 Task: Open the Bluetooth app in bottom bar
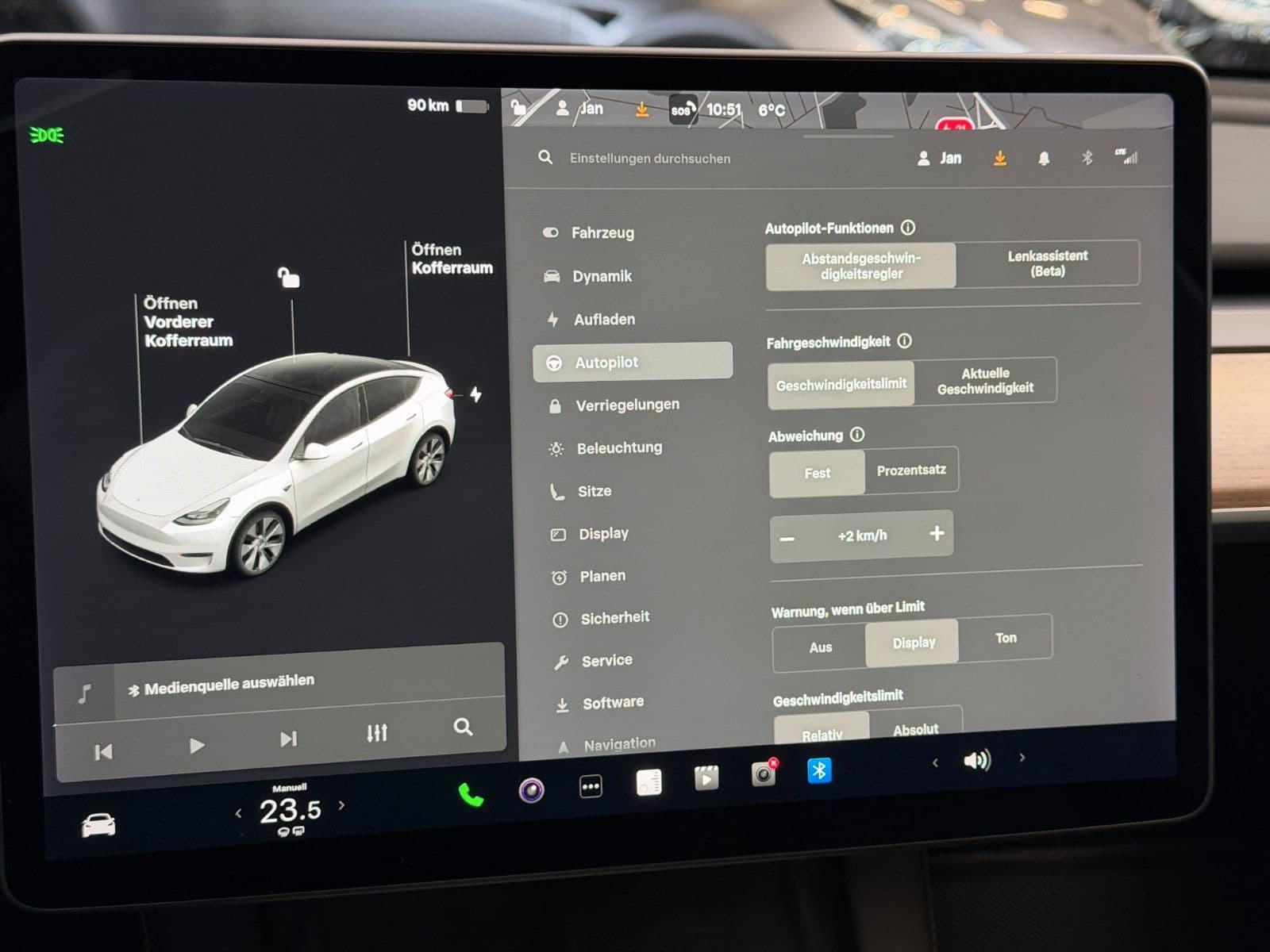(819, 770)
